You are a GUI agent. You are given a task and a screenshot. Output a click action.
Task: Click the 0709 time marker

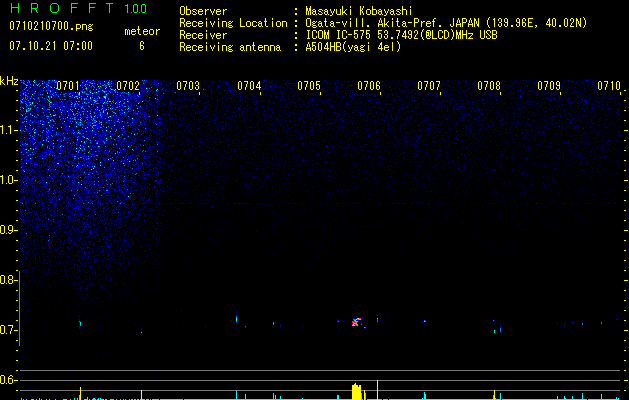(549, 86)
